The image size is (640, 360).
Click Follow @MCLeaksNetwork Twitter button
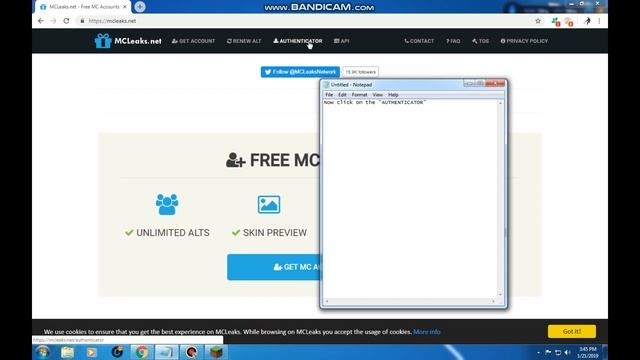(x=300, y=72)
